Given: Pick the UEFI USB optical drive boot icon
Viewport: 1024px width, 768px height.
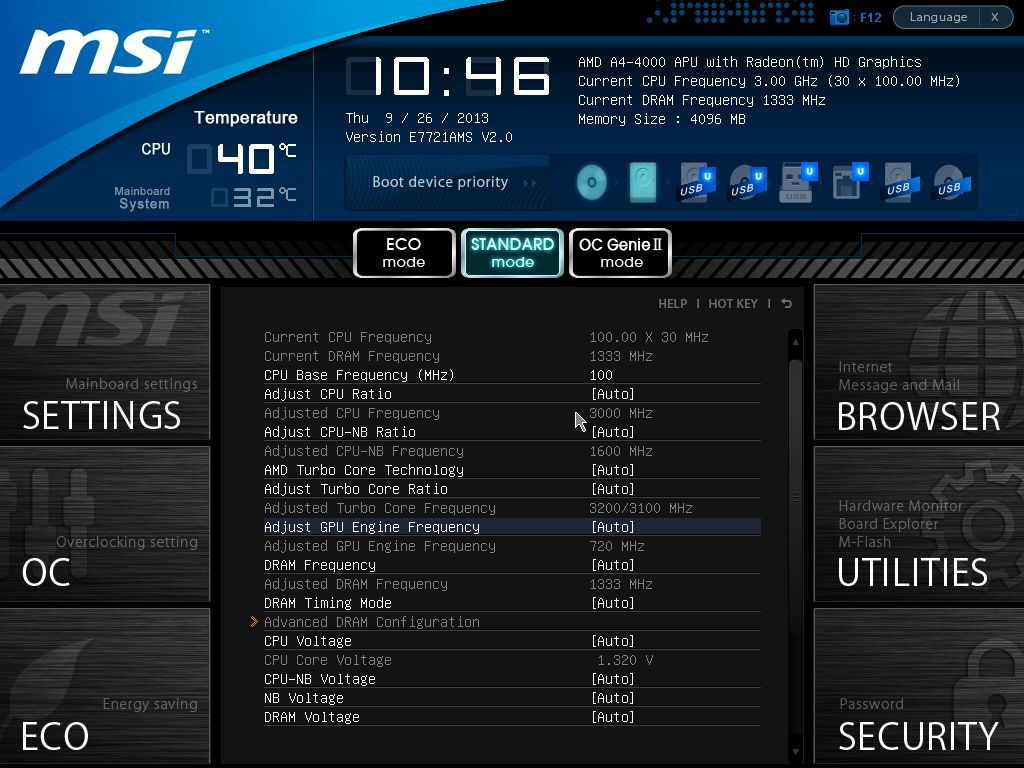Looking at the screenshot, I should coord(747,182).
